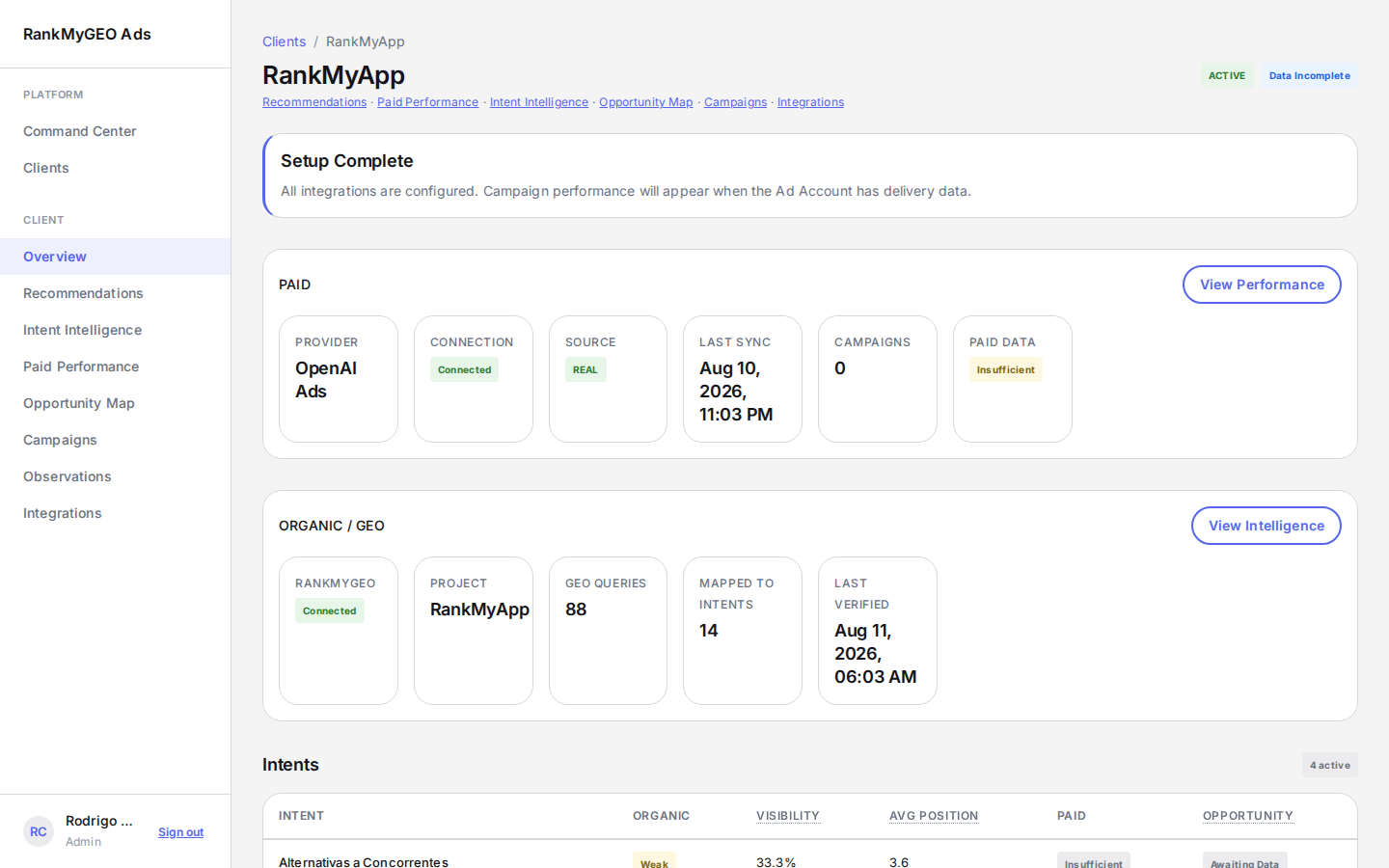Click the Campaigns count 0
The image size is (1389, 868).
[840, 368]
